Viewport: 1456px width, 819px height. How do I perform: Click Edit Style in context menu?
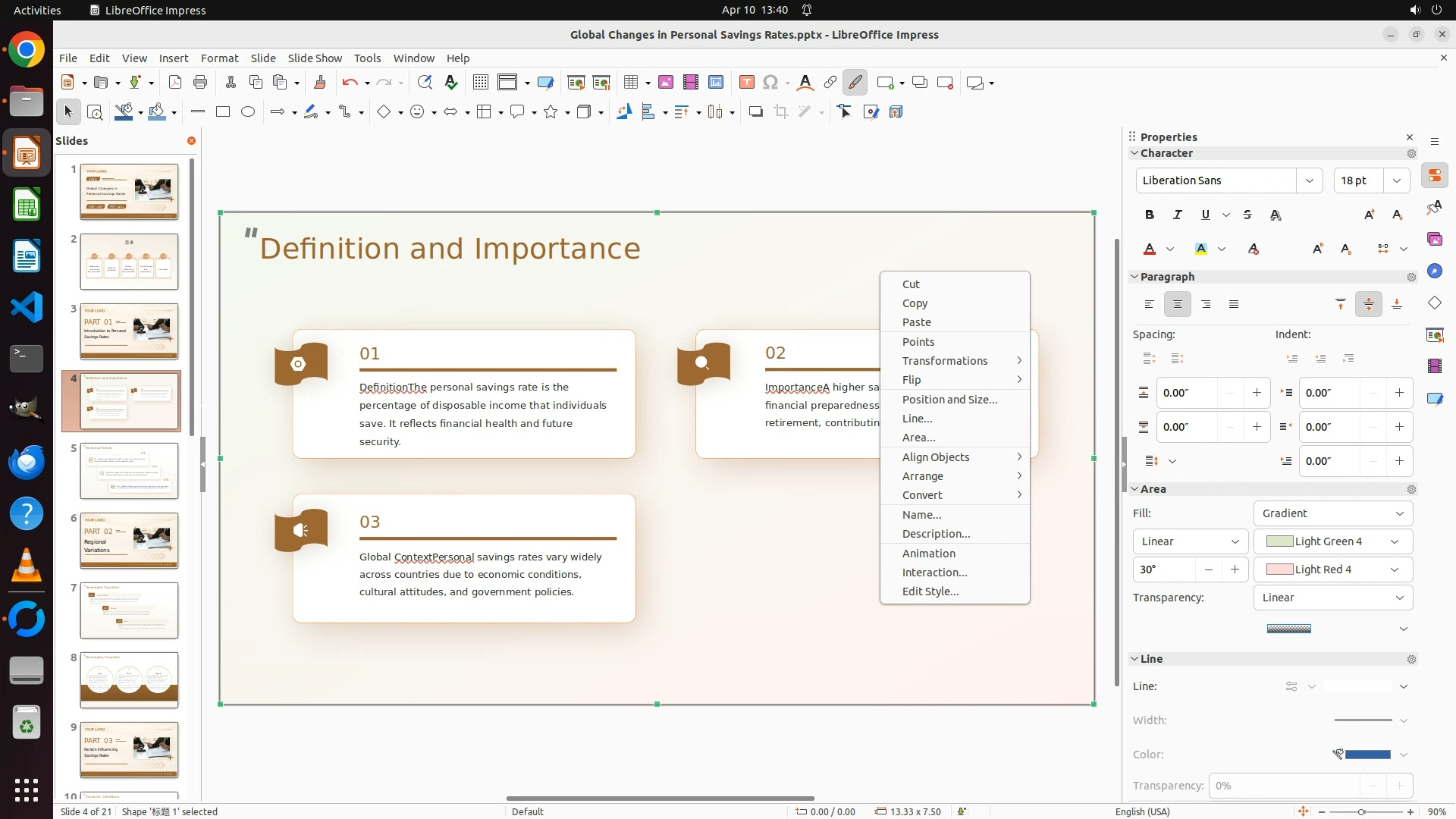tap(930, 591)
